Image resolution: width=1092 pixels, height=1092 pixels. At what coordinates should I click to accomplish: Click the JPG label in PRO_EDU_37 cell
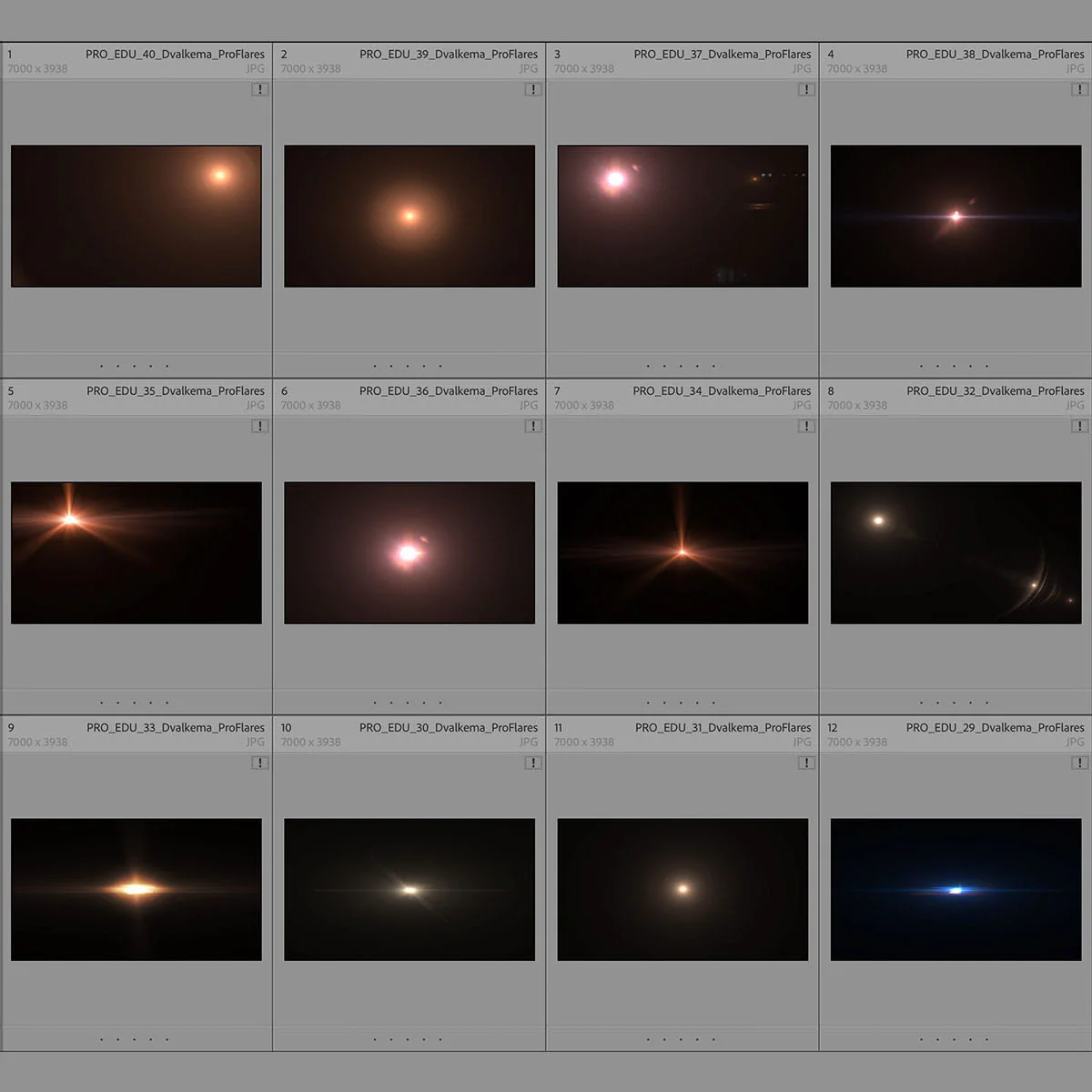click(802, 69)
